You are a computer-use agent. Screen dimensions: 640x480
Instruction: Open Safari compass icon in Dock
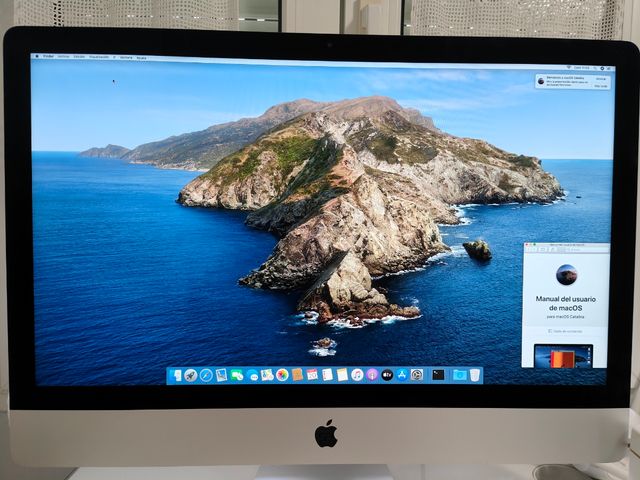(x=206, y=375)
